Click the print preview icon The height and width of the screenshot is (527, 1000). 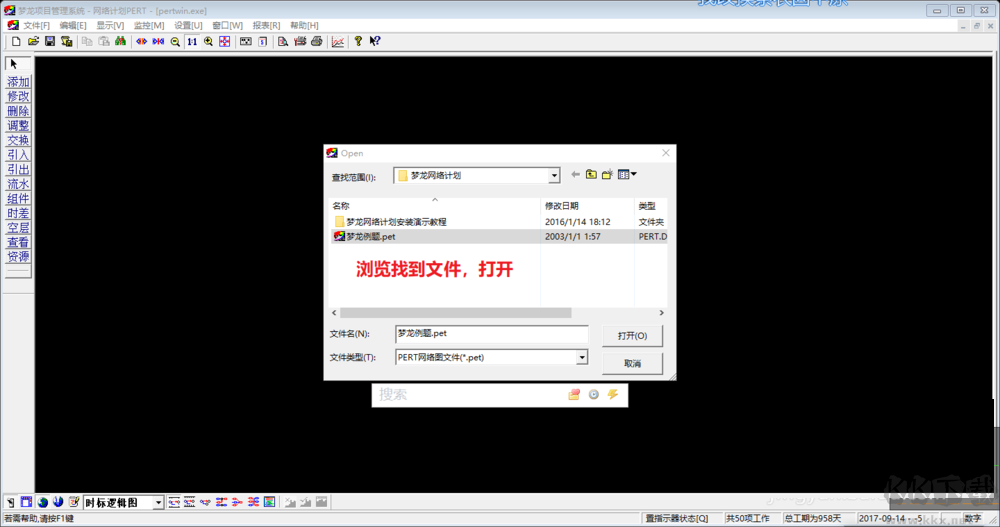pos(283,41)
